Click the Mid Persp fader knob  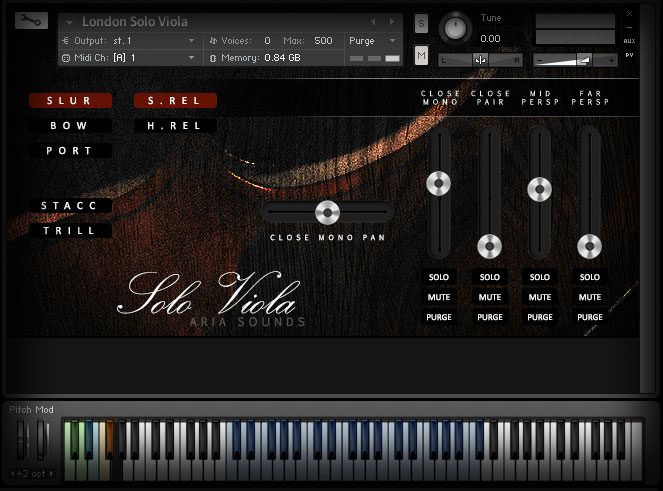[540, 189]
